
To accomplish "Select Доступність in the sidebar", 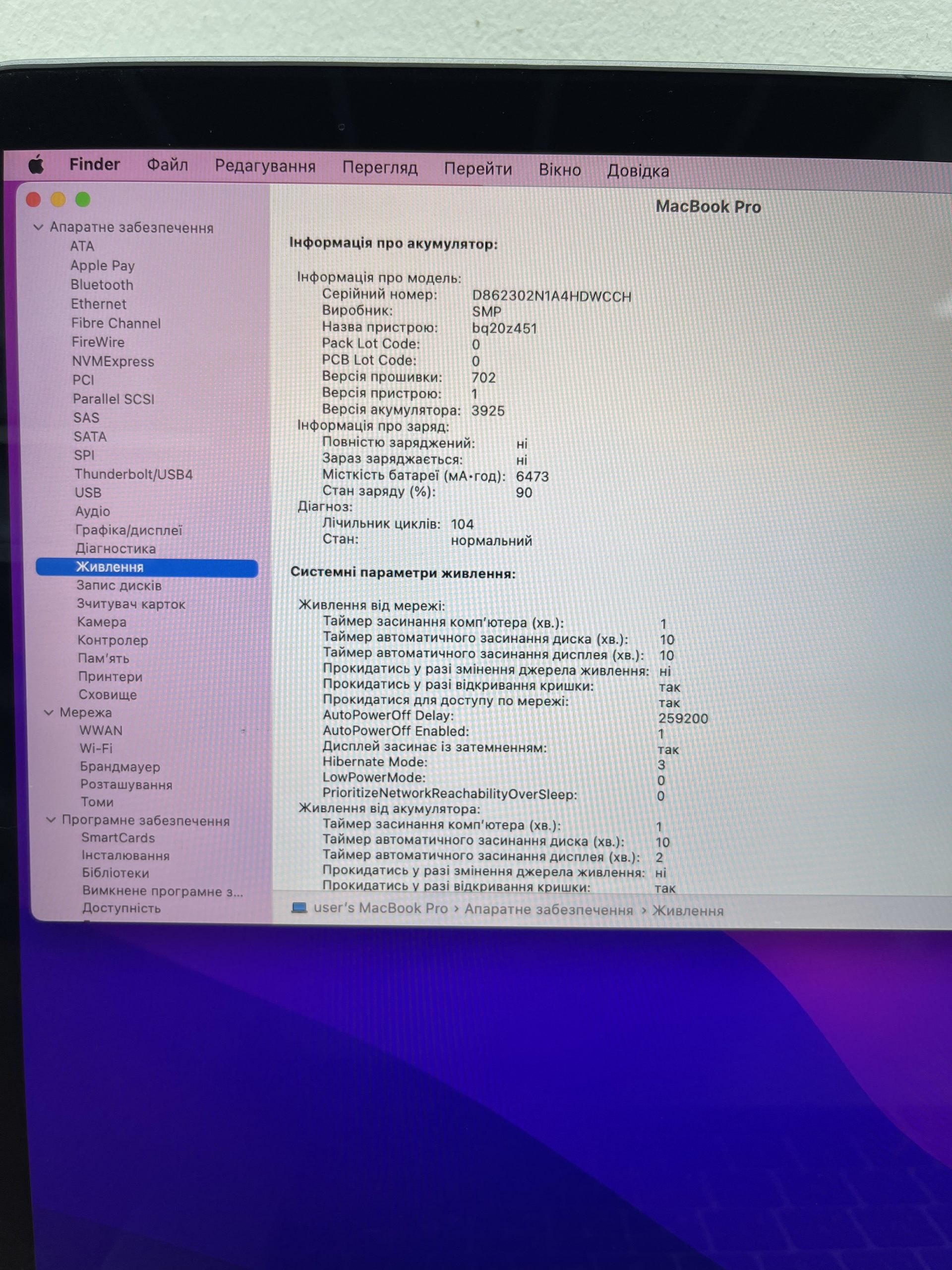I will [121, 908].
